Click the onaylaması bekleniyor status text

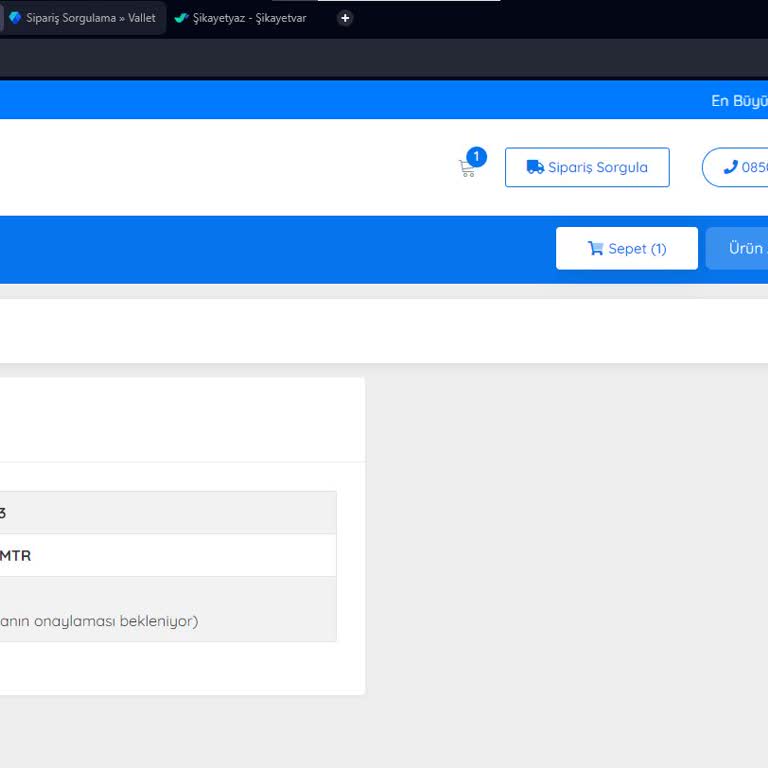point(100,621)
